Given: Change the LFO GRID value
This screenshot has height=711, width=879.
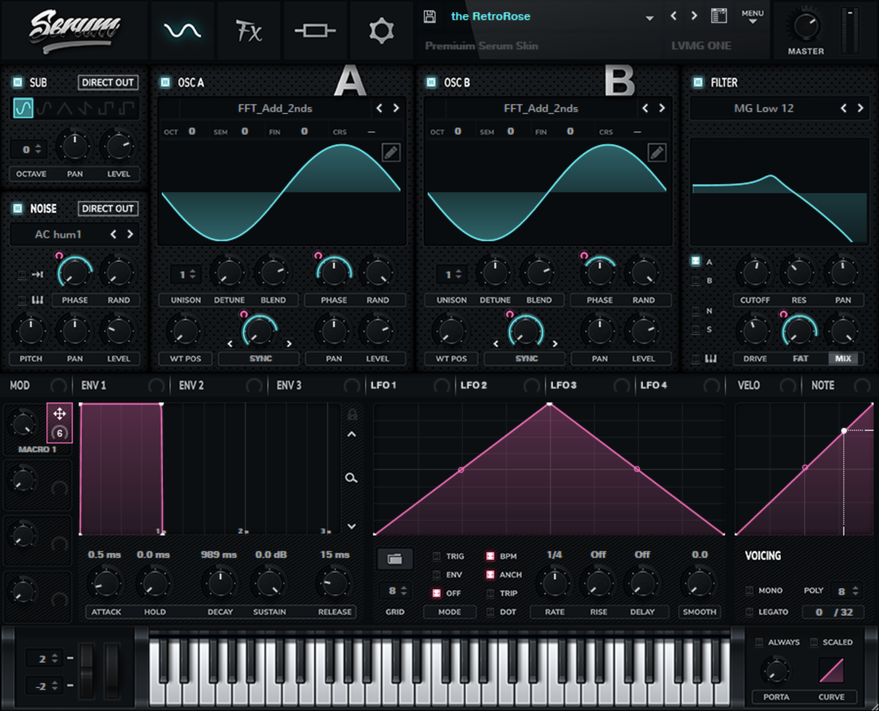Looking at the screenshot, I should pyautogui.click(x=395, y=590).
